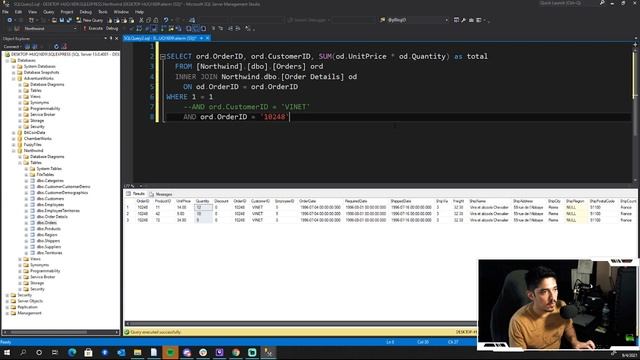The image size is (640, 360).
Task: Close the Object Explorer panel
Action: pos(116,38)
